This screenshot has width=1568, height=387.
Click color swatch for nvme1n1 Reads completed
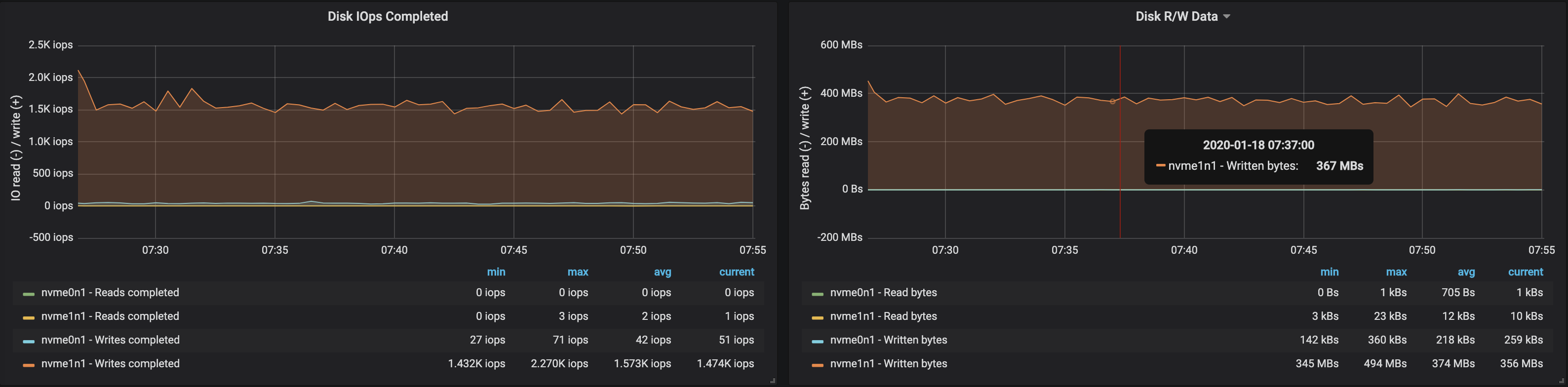[29, 317]
